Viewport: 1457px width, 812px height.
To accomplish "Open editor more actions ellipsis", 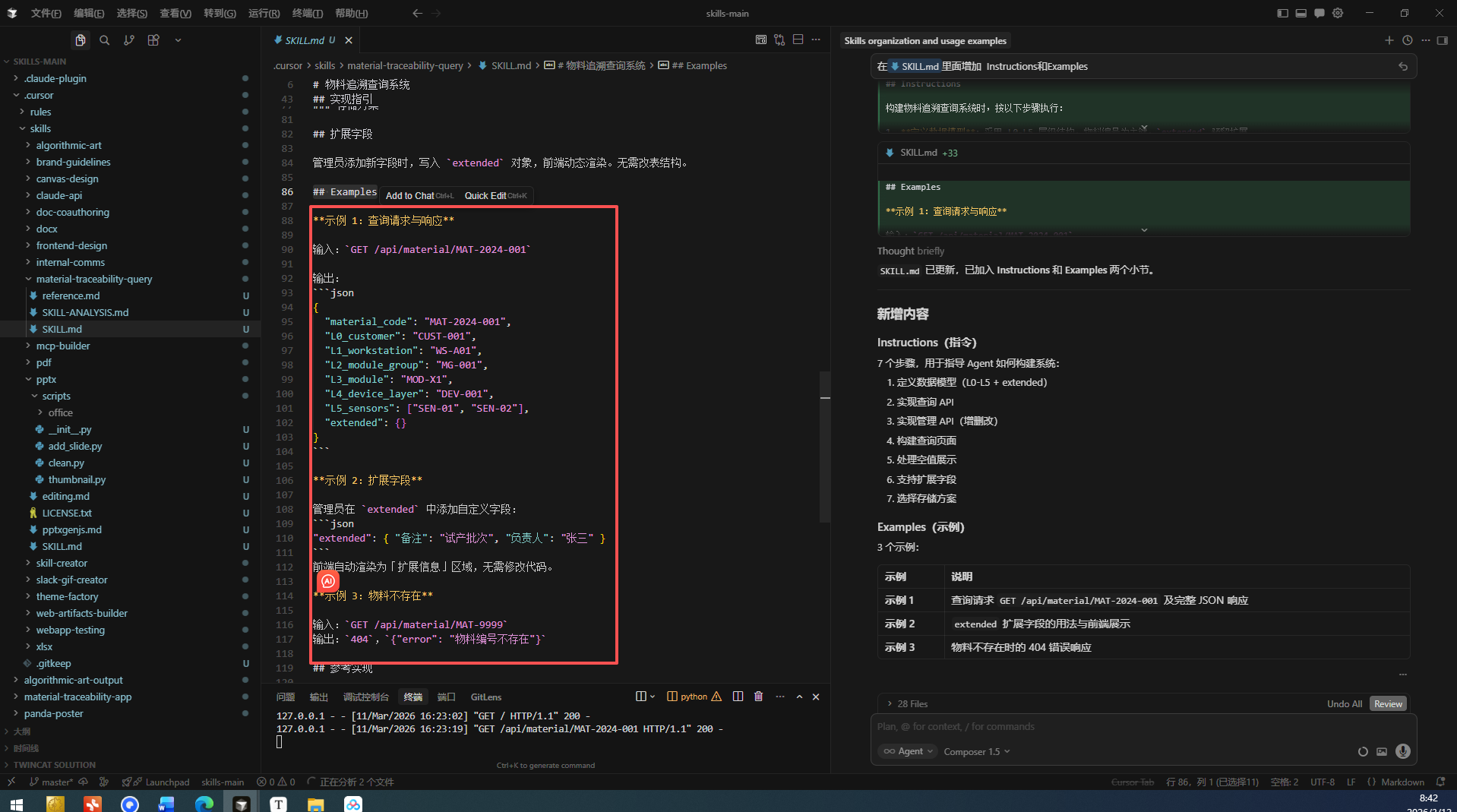I will tap(816, 39).
